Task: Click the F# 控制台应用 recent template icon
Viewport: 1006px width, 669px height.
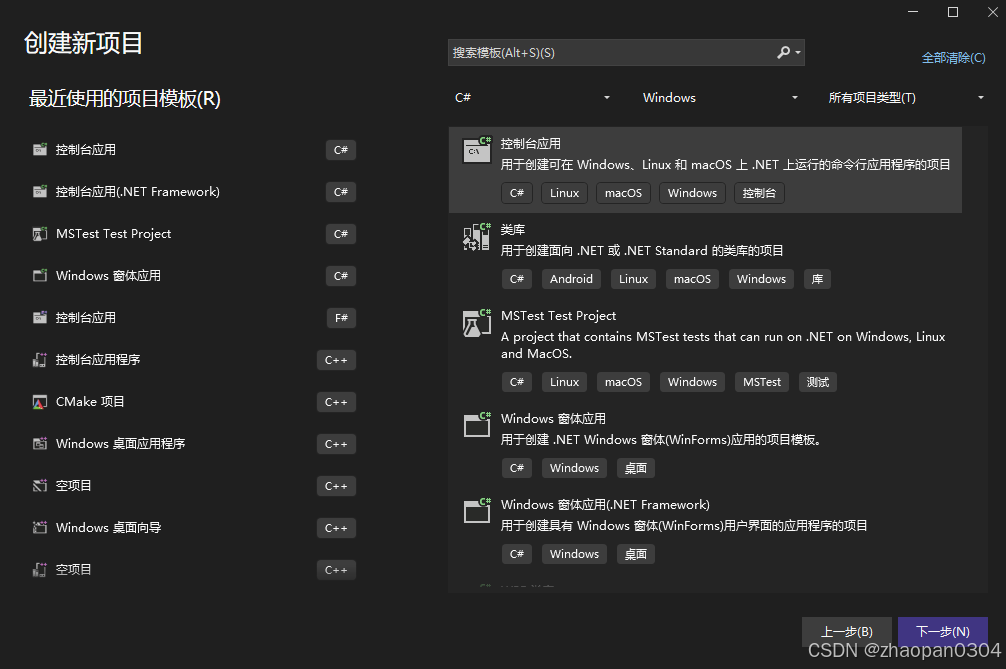Action: point(40,318)
